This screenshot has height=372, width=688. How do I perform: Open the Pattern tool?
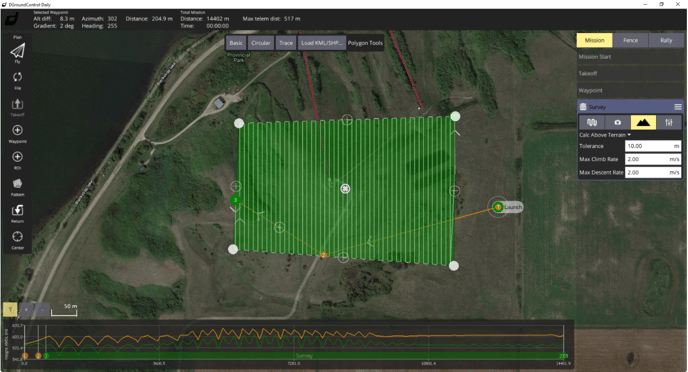pyautogui.click(x=18, y=183)
